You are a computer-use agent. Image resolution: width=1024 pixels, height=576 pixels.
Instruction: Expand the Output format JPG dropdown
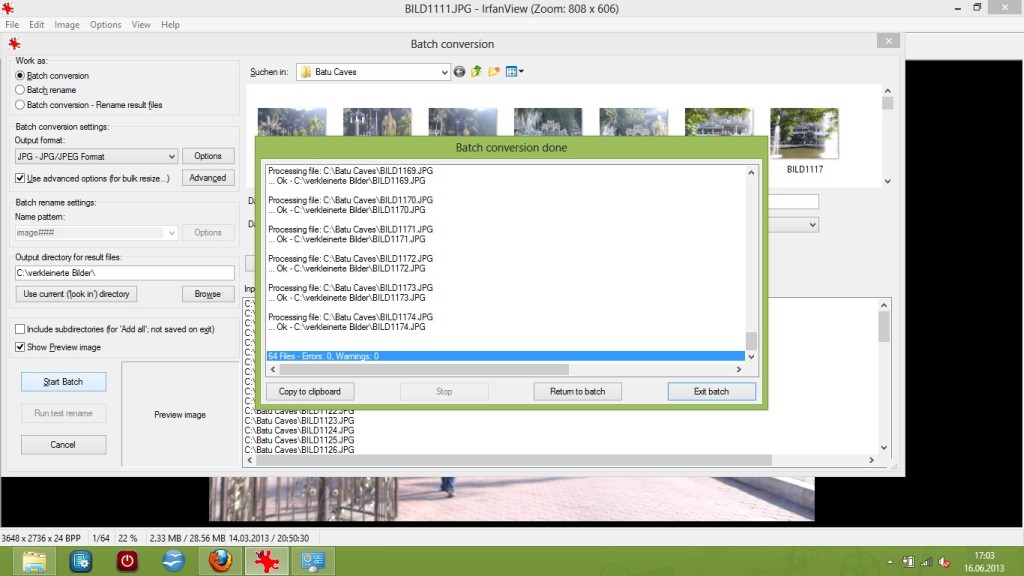pos(171,157)
